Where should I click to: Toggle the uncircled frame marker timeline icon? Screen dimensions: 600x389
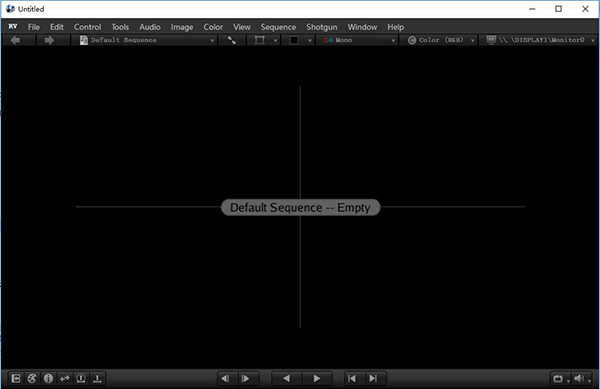97,379
